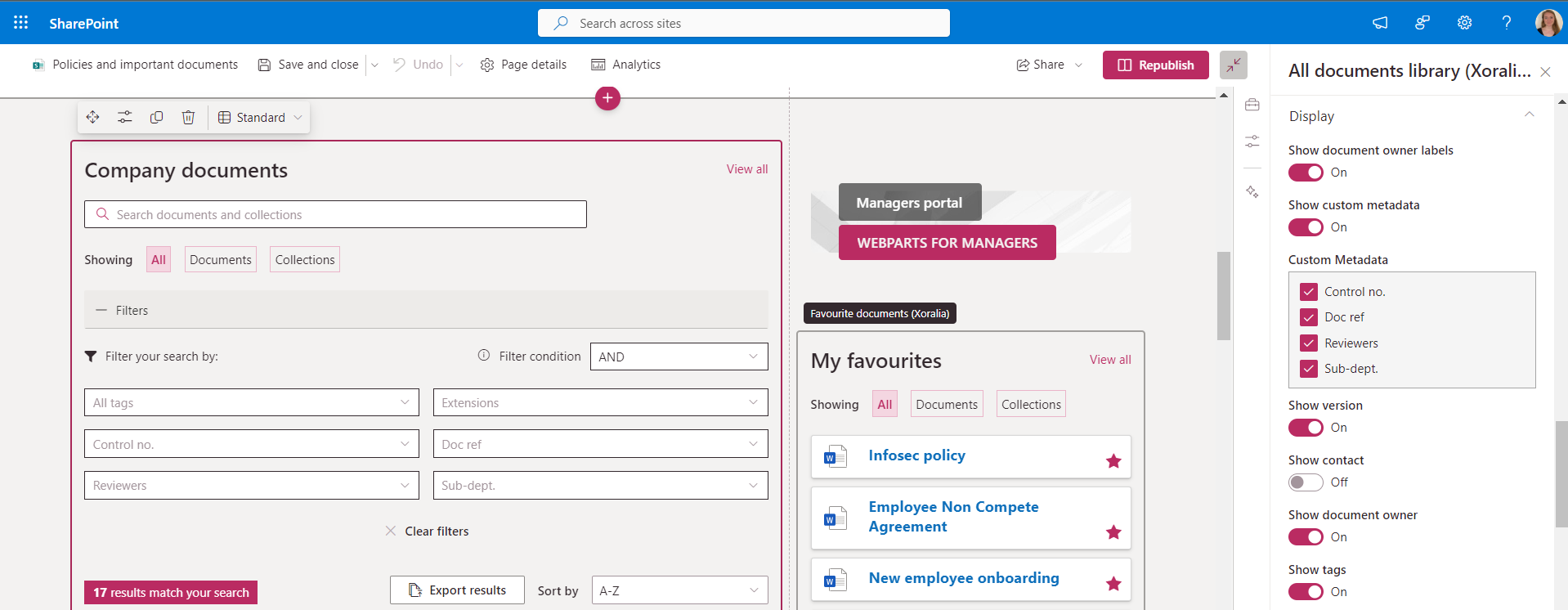Select Collections tab in My favourites
Image resolution: width=1568 pixels, height=610 pixels.
(1031, 404)
